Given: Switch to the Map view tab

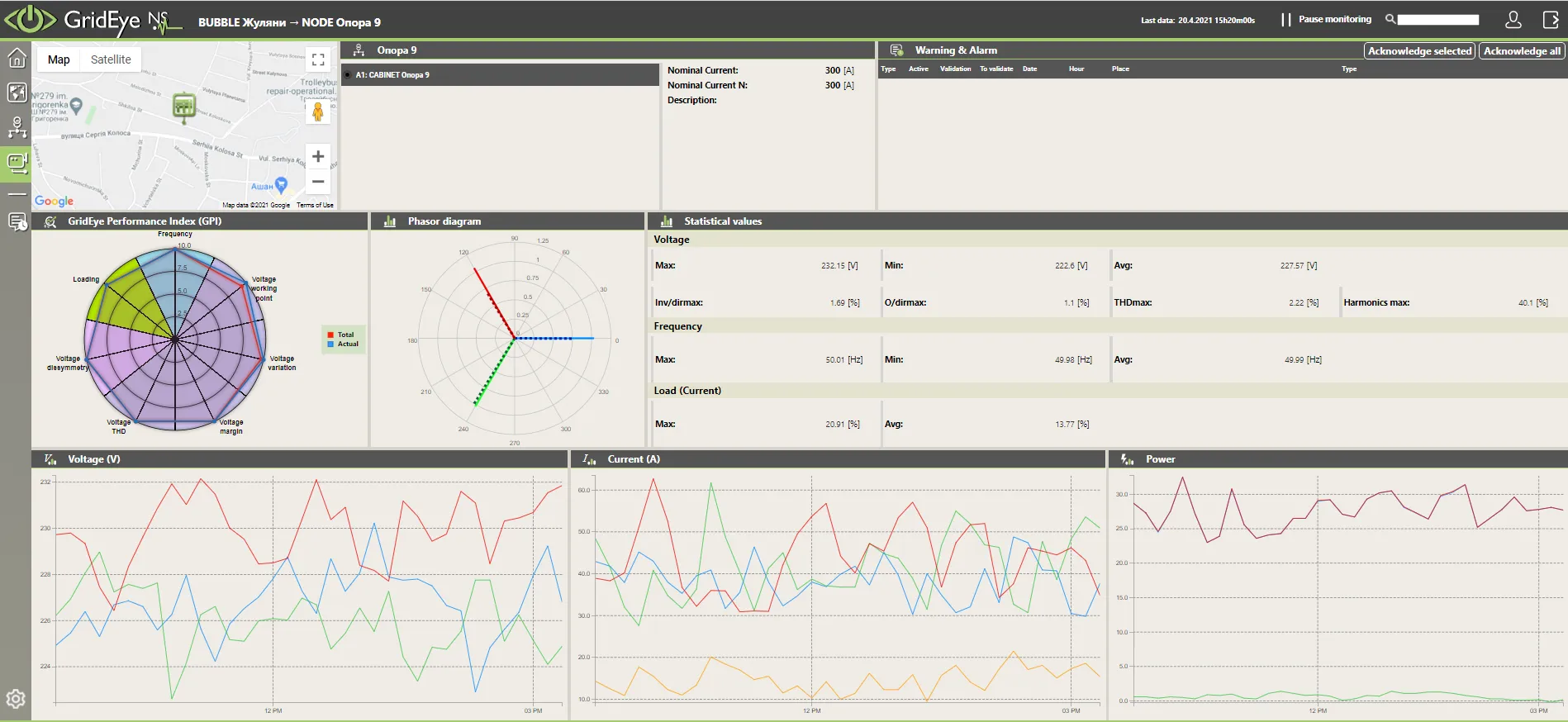Looking at the screenshot, I should [x=59, y=59].
